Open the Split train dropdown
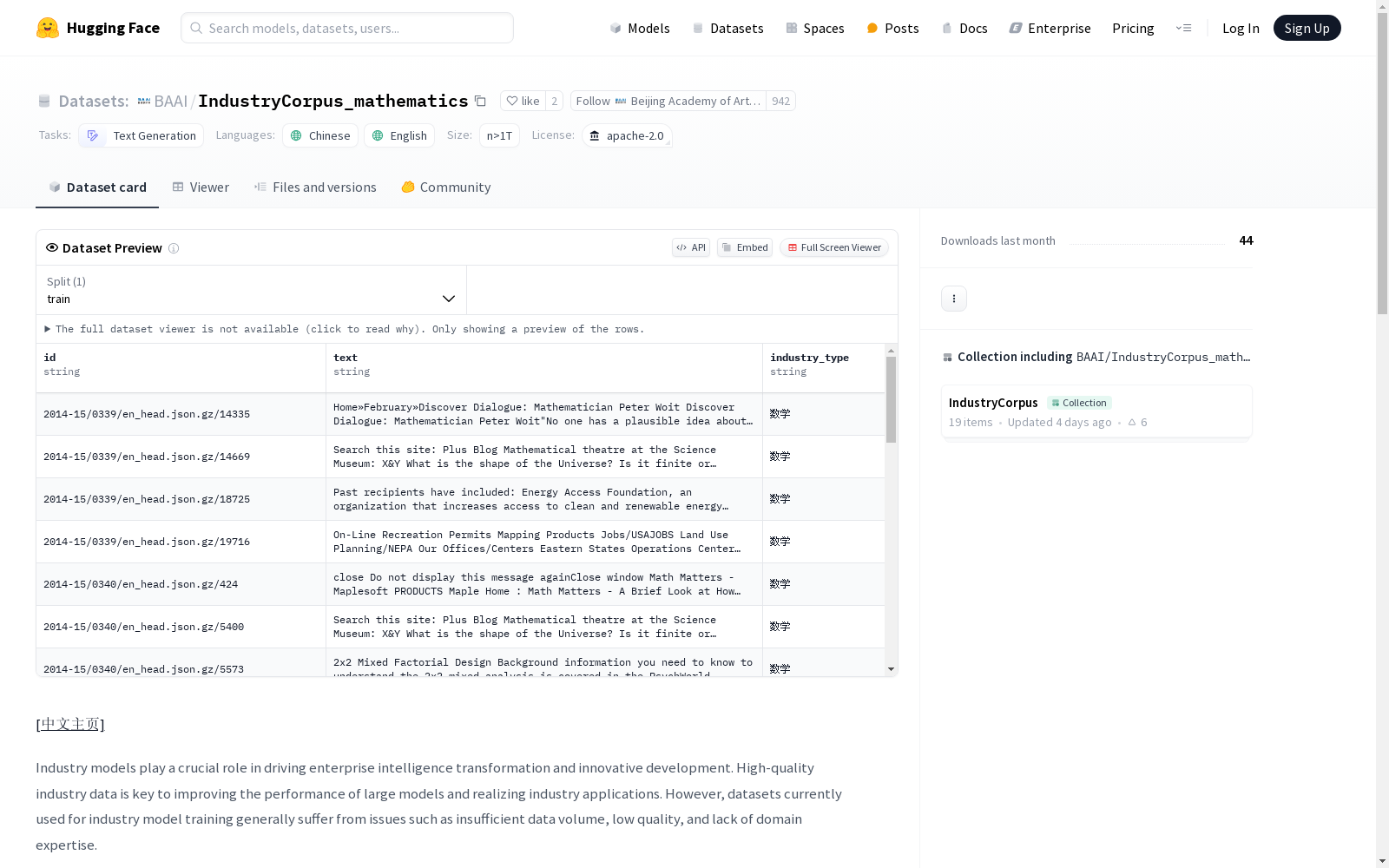 pos(252,290)
